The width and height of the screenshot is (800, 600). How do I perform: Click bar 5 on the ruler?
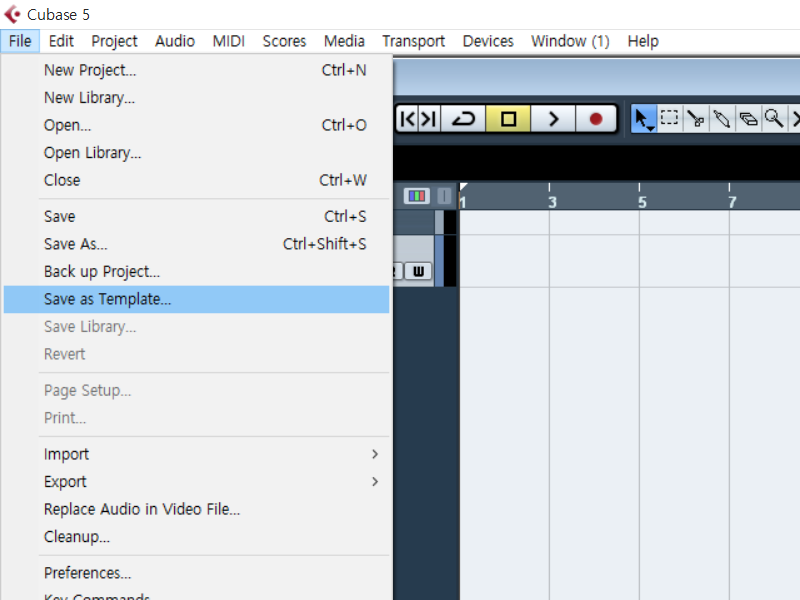642,202
